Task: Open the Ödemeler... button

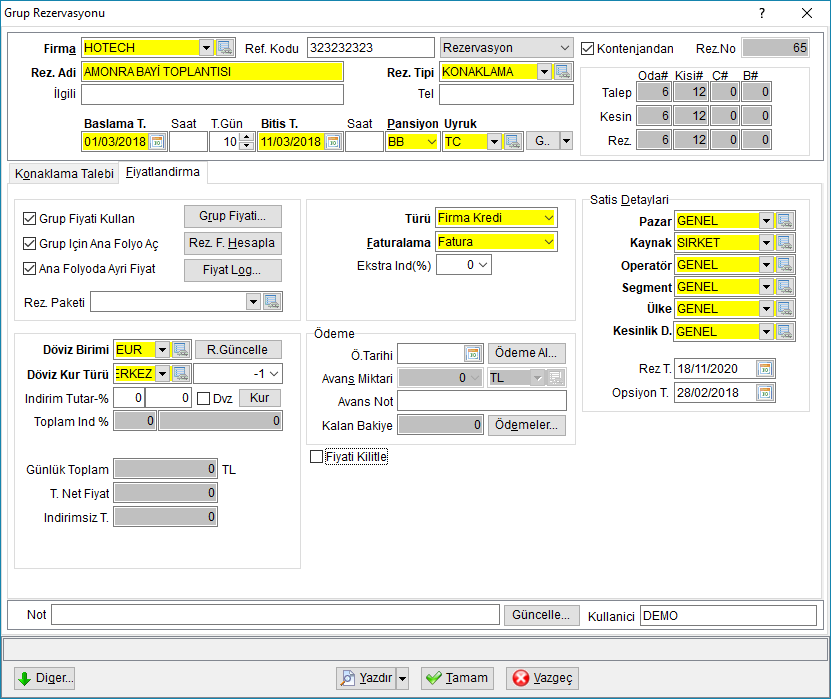Action: 526,425
